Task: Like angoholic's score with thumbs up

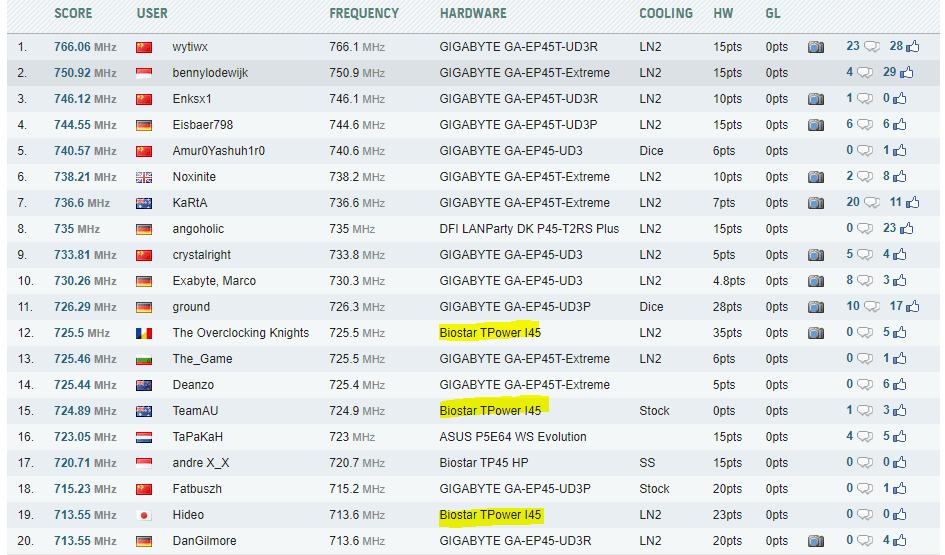Action: click(x=906, y=228)
